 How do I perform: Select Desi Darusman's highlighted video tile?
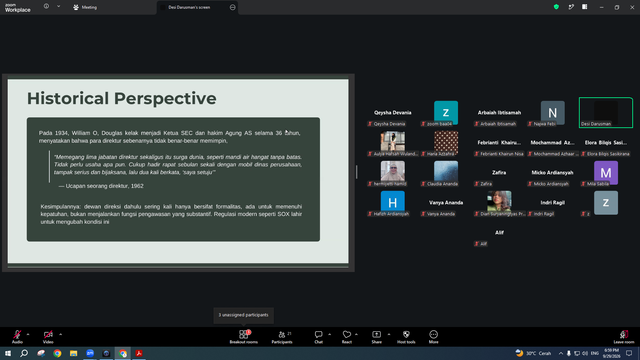(606, 113)
